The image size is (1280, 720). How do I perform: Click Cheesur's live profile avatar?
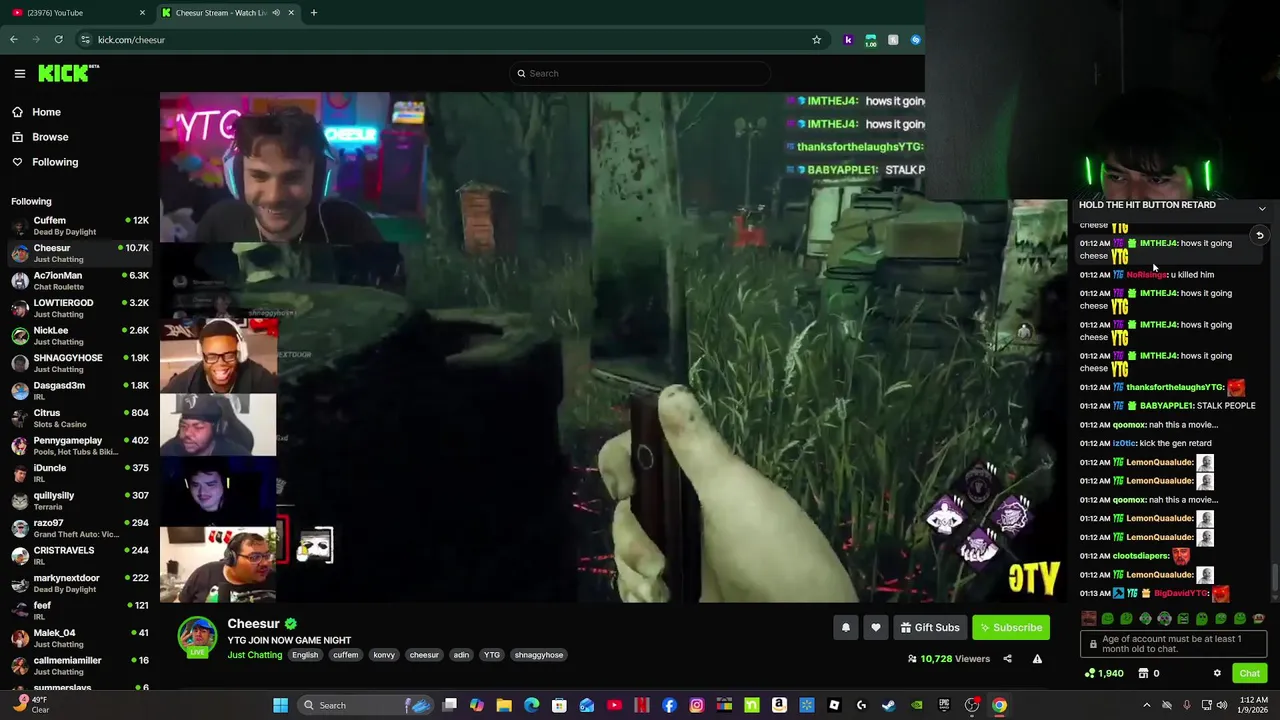[197, 637]
